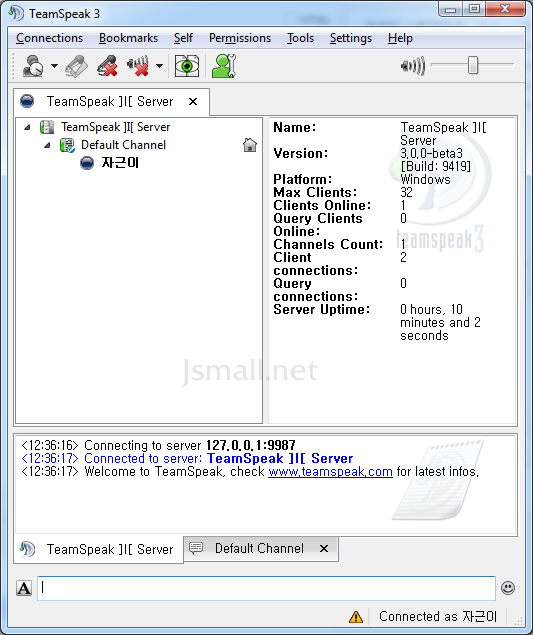This screenshot has height=635, width=533.
Task: Click the '3.0.0-beta3' version value
Action: click(x=431, y=153)
